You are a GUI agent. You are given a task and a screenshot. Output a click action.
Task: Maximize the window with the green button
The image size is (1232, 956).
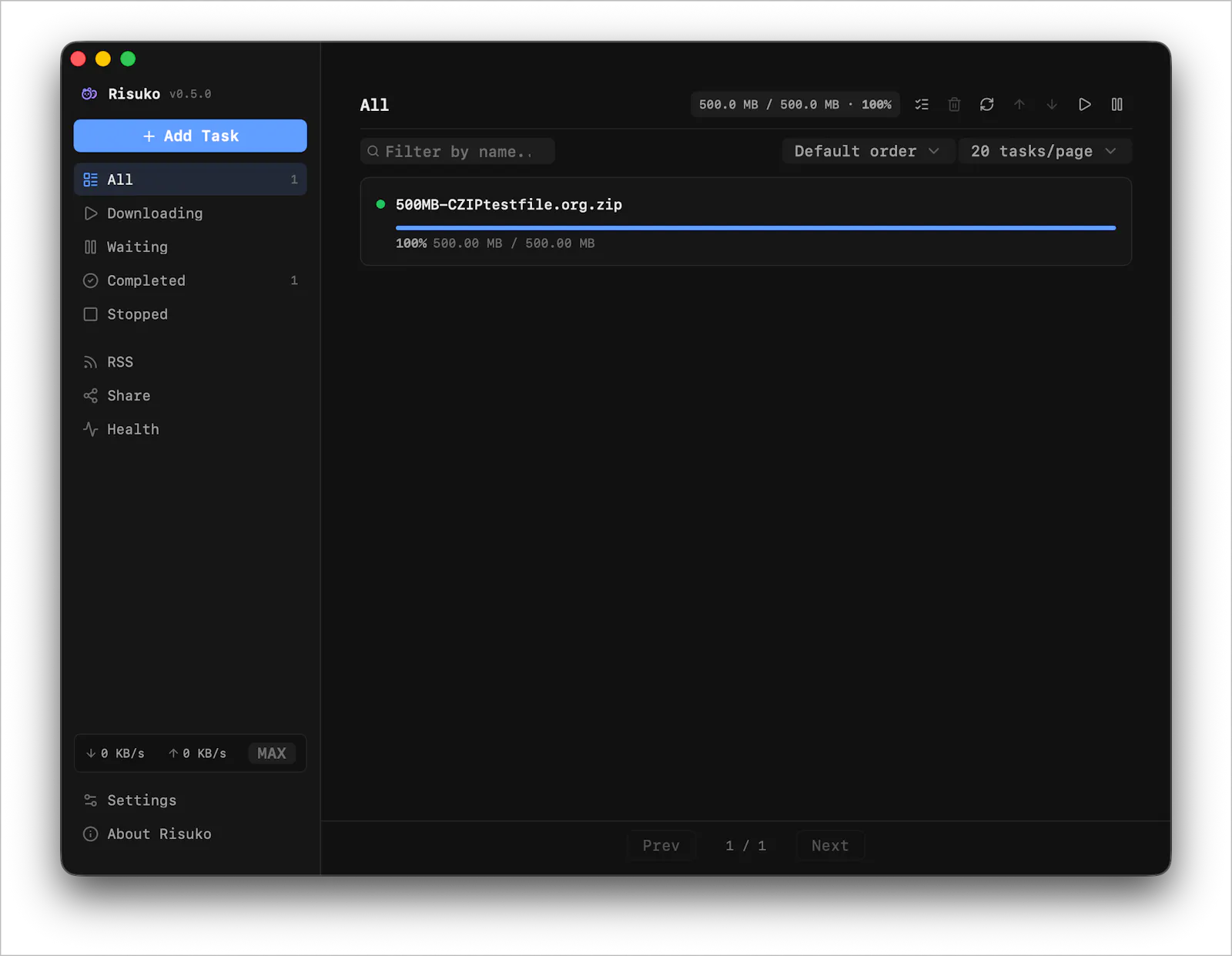[x=128, y=59]
